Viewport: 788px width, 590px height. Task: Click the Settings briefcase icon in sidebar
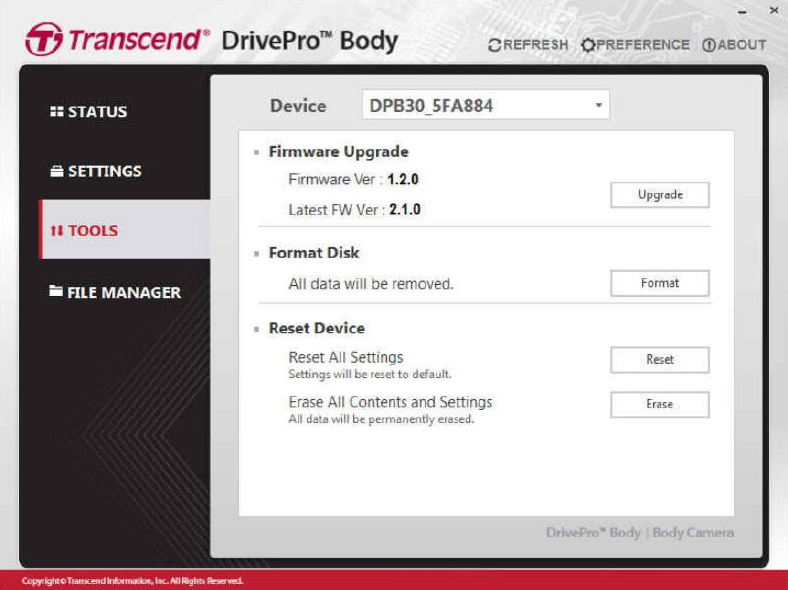point(57,171)
